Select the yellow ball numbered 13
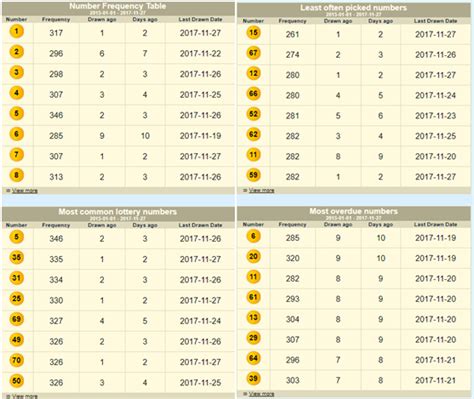The height and width of the screenshot is (399, 474). (253, 318)
